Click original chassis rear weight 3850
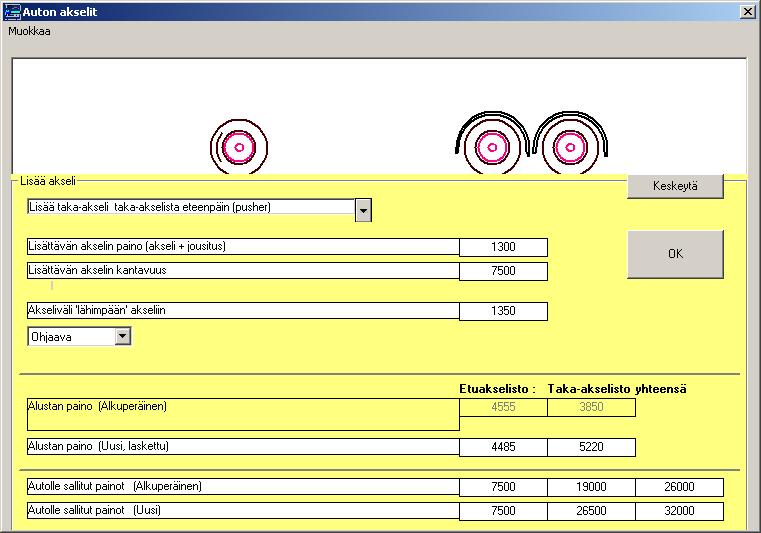Screen dimensions: 761x533 (591, 407)
